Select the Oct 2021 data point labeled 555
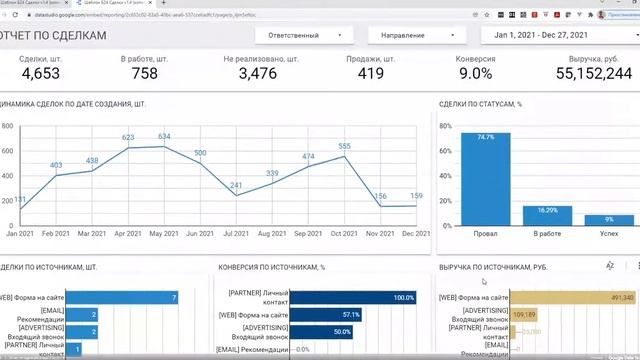The image size is (640, 360). [344, 156]
